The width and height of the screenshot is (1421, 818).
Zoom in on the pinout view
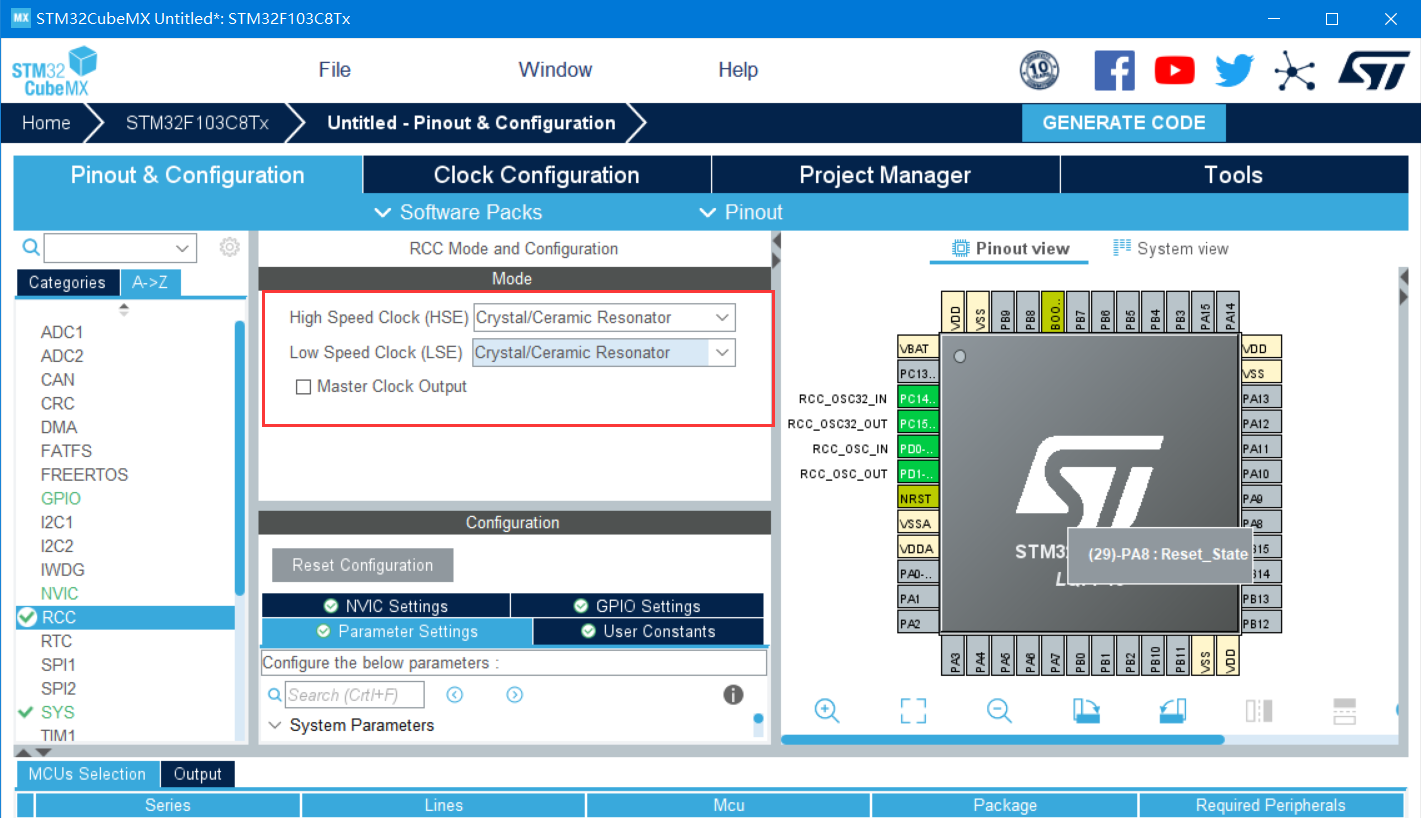(x=826, y=711)
